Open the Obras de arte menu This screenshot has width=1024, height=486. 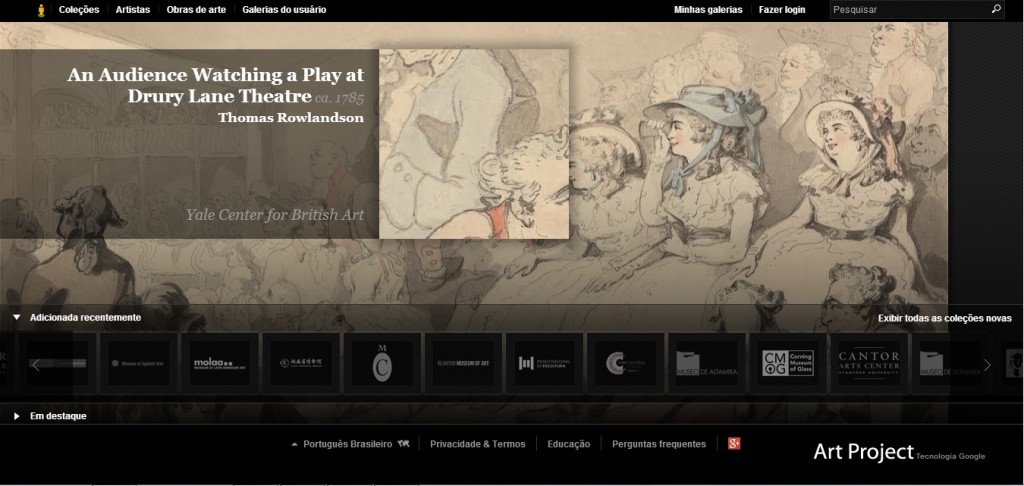pyautogui.click(x=196, y=10)
